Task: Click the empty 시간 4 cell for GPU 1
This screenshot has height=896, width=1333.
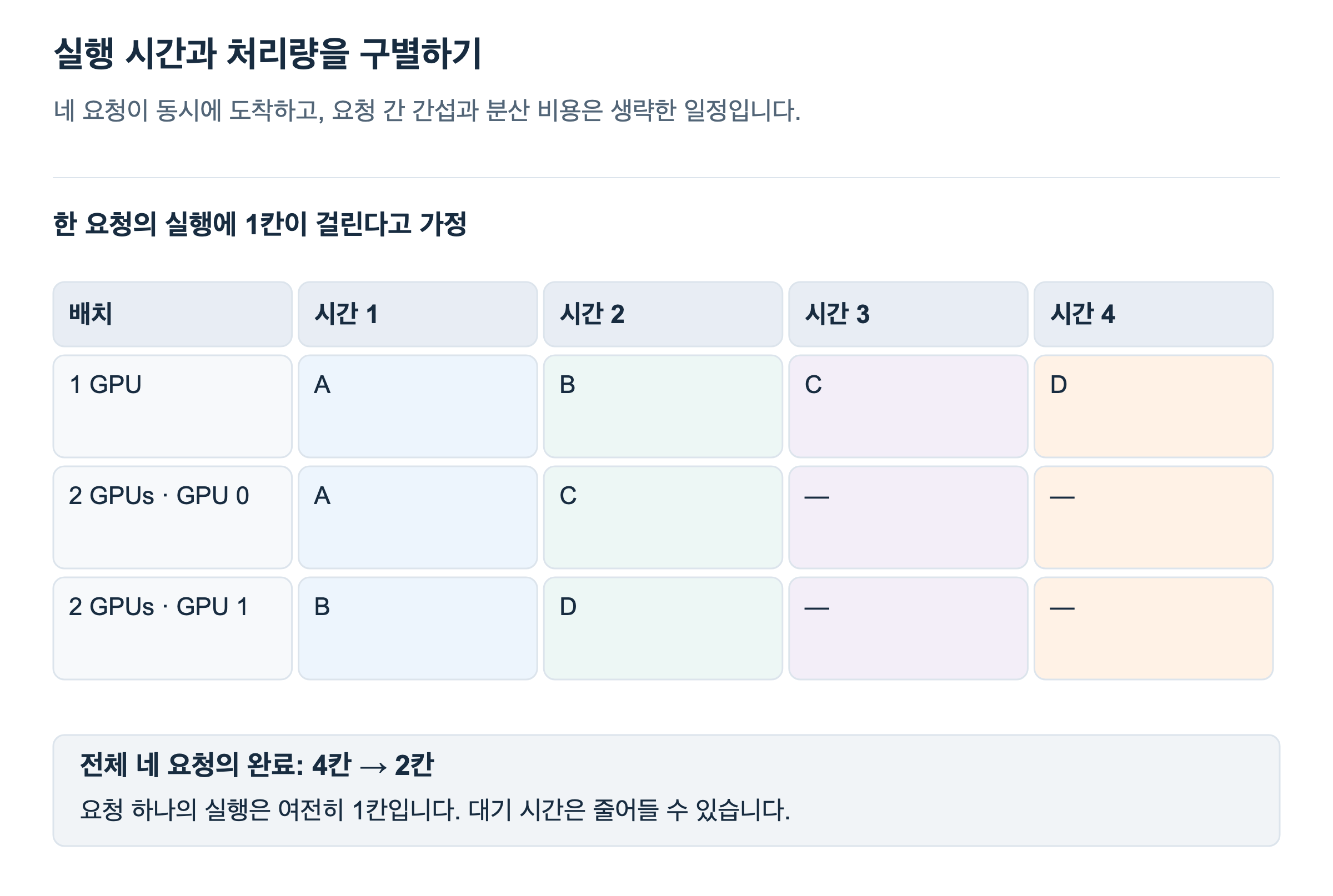Action: click(1154, 628)
